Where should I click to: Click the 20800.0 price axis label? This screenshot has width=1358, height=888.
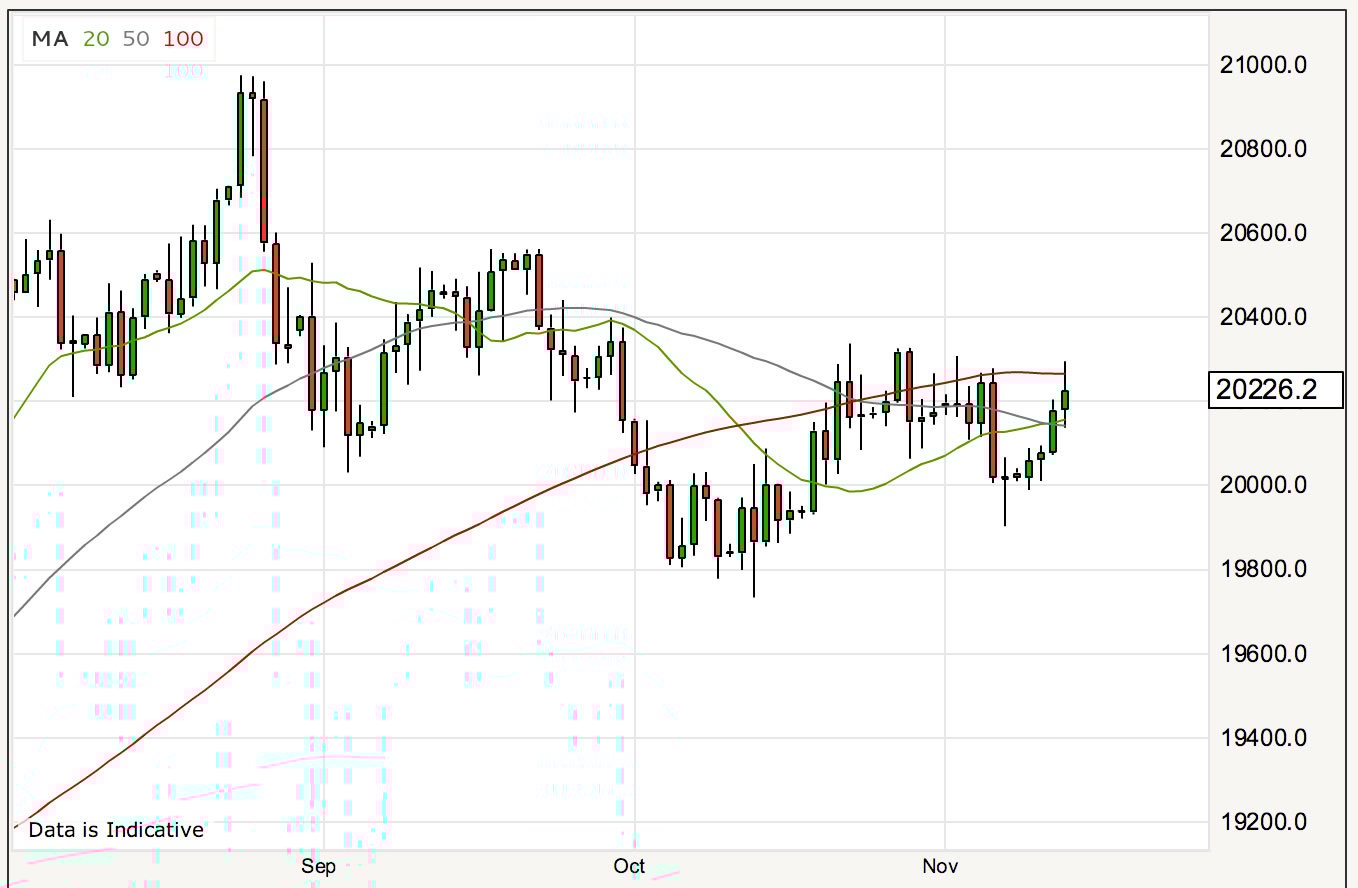pos(1264,149)
